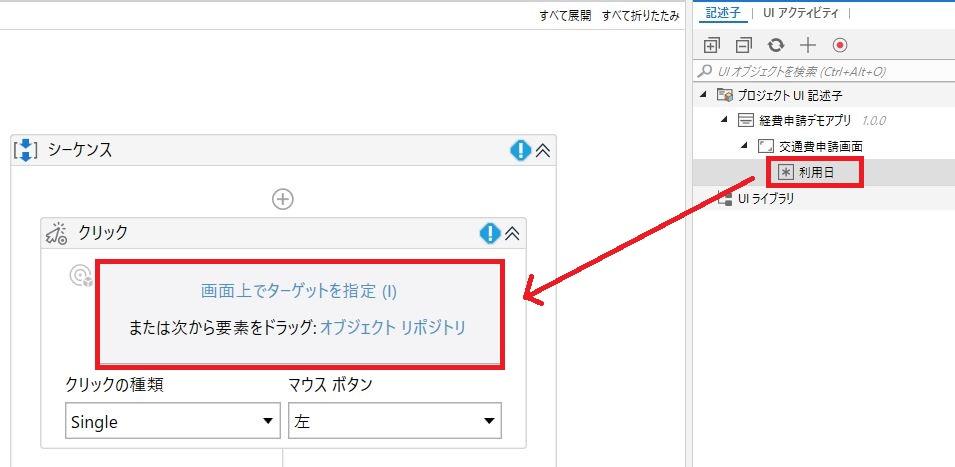Click the クリック activity mouse icon
Image resolution: width=955 pixels, height=467 pixels.
click(x=57, y=233)
